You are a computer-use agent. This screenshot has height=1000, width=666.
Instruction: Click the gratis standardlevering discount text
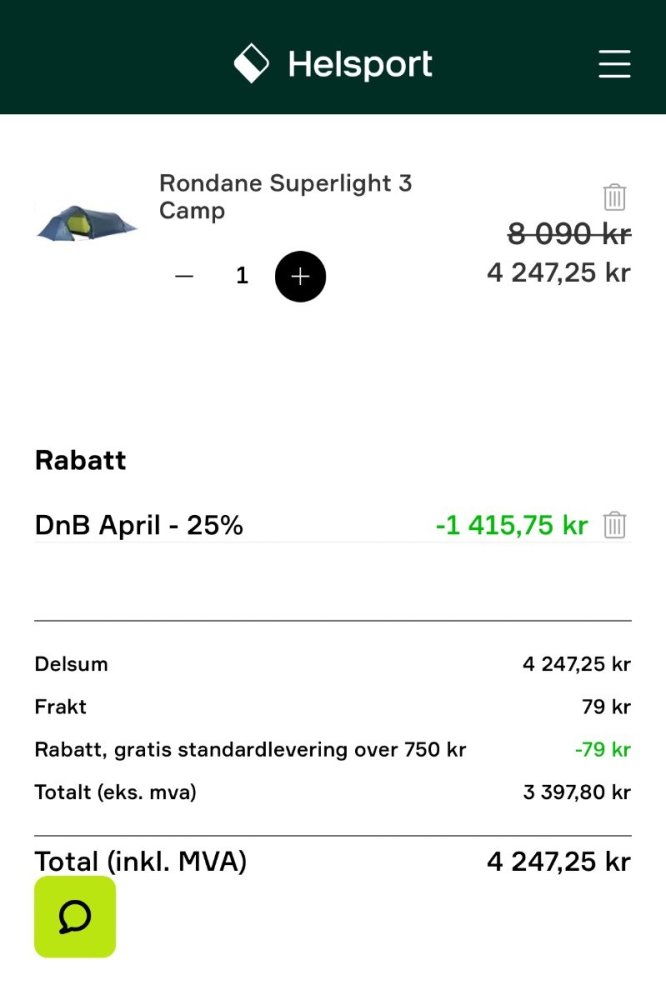click(250, 750)
